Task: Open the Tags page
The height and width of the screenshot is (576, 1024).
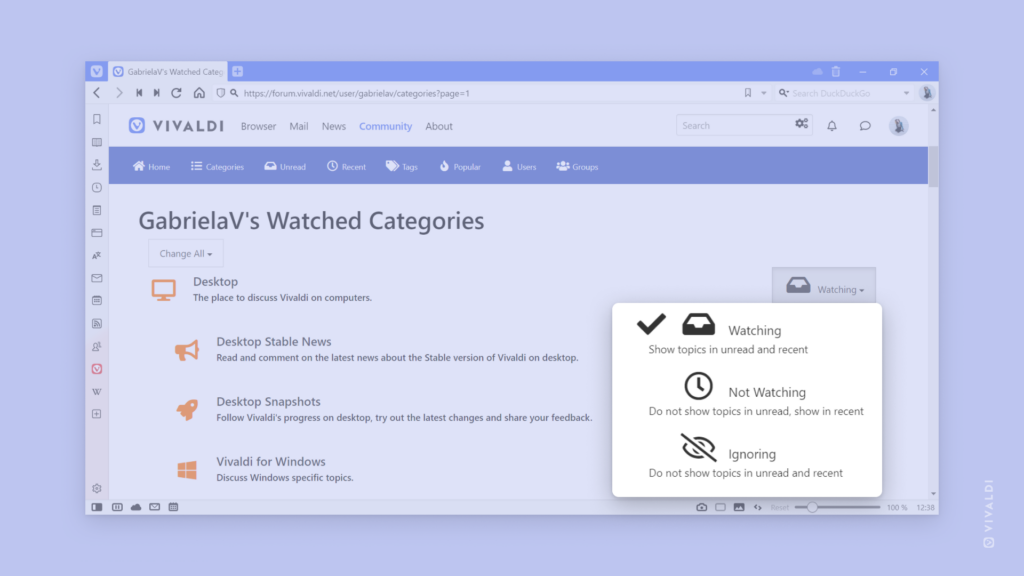Action: (402, 167)
